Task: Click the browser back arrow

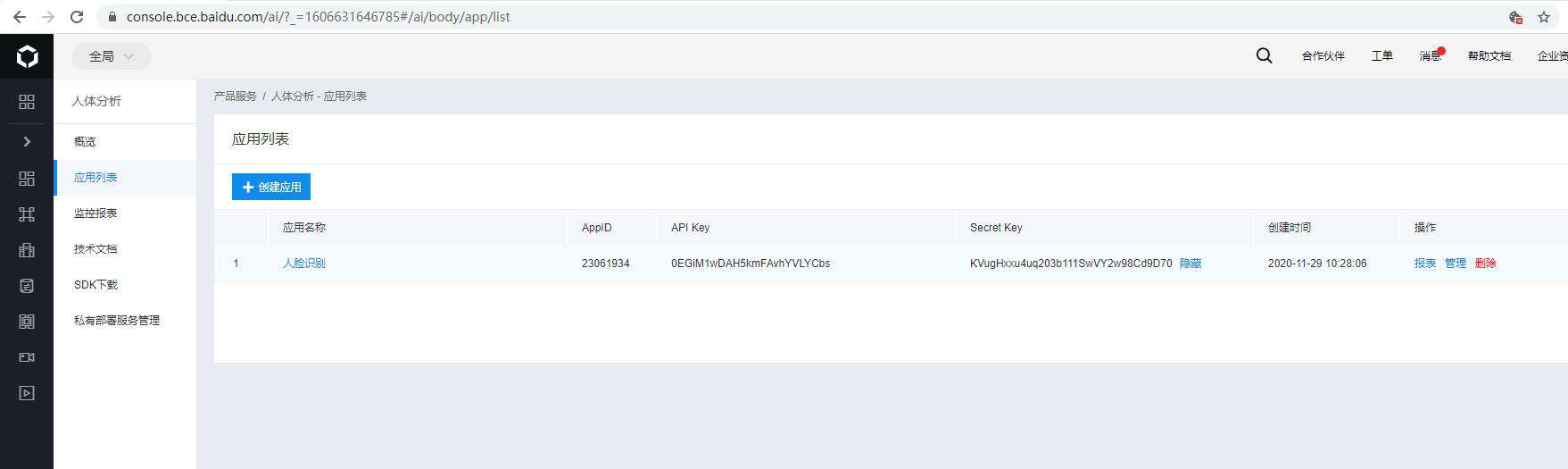Action: point(19,17)
